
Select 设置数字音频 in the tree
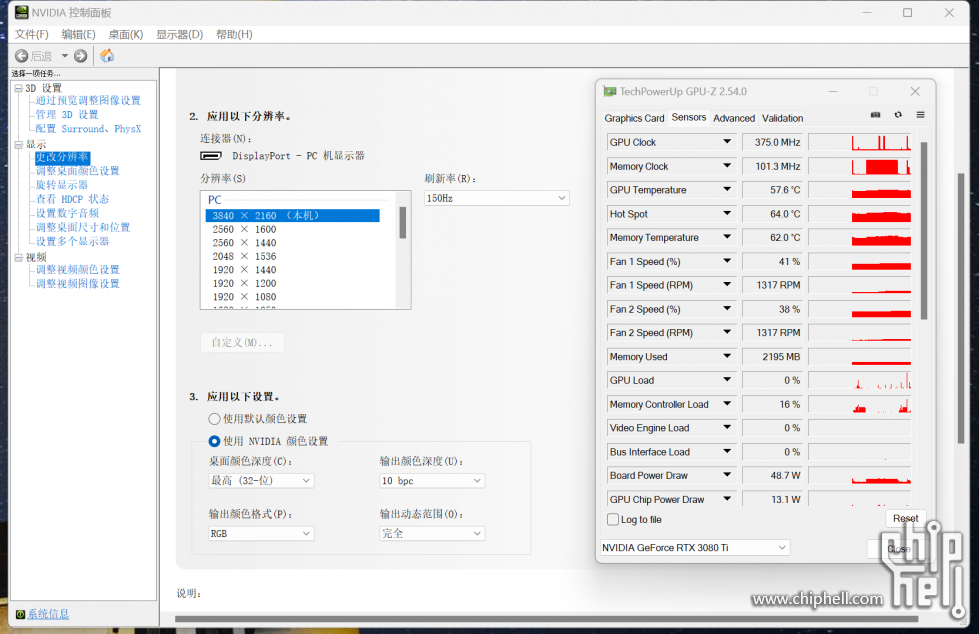[67, 213]
